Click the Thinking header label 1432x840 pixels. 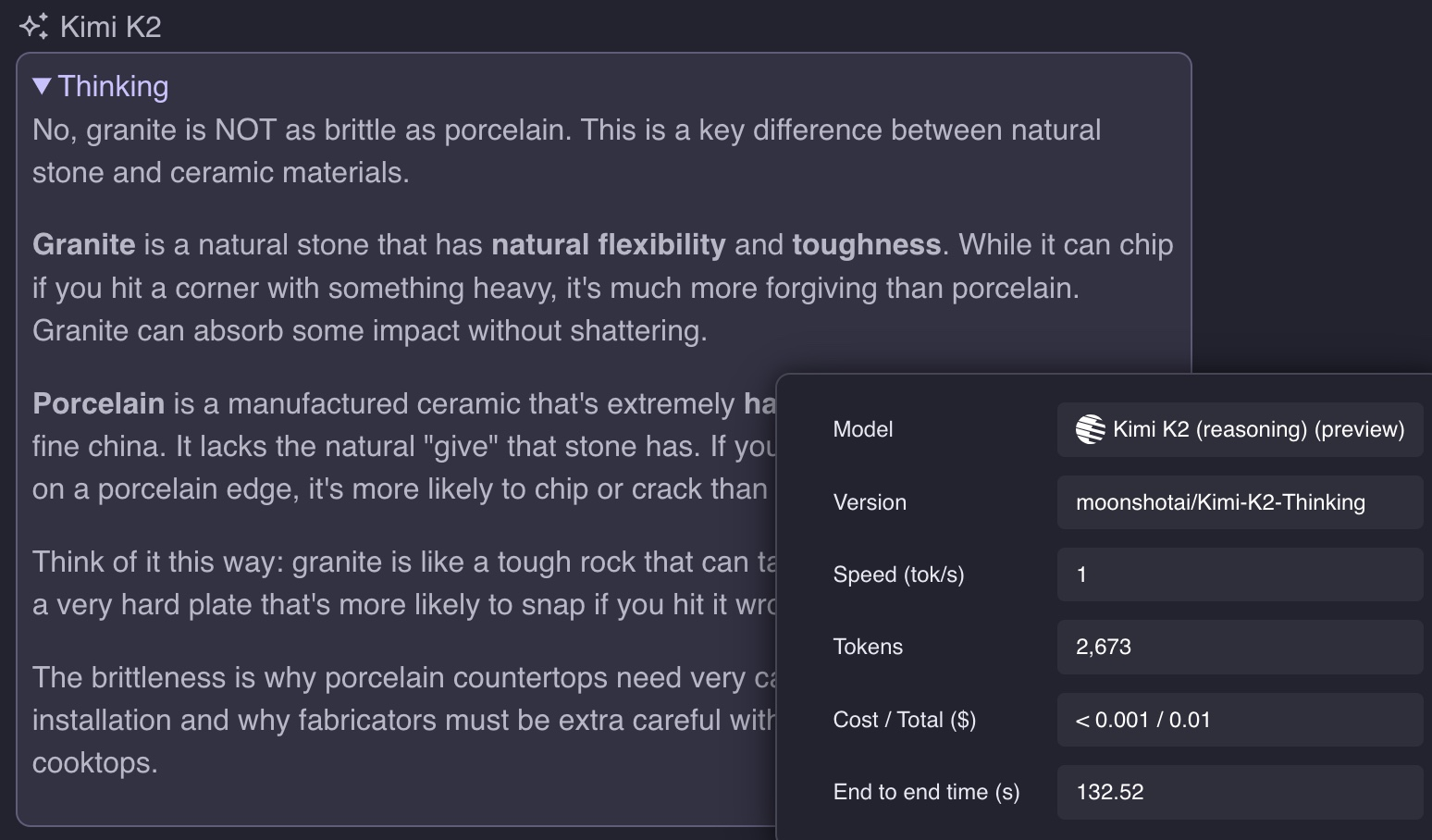(x=113, y=86)
